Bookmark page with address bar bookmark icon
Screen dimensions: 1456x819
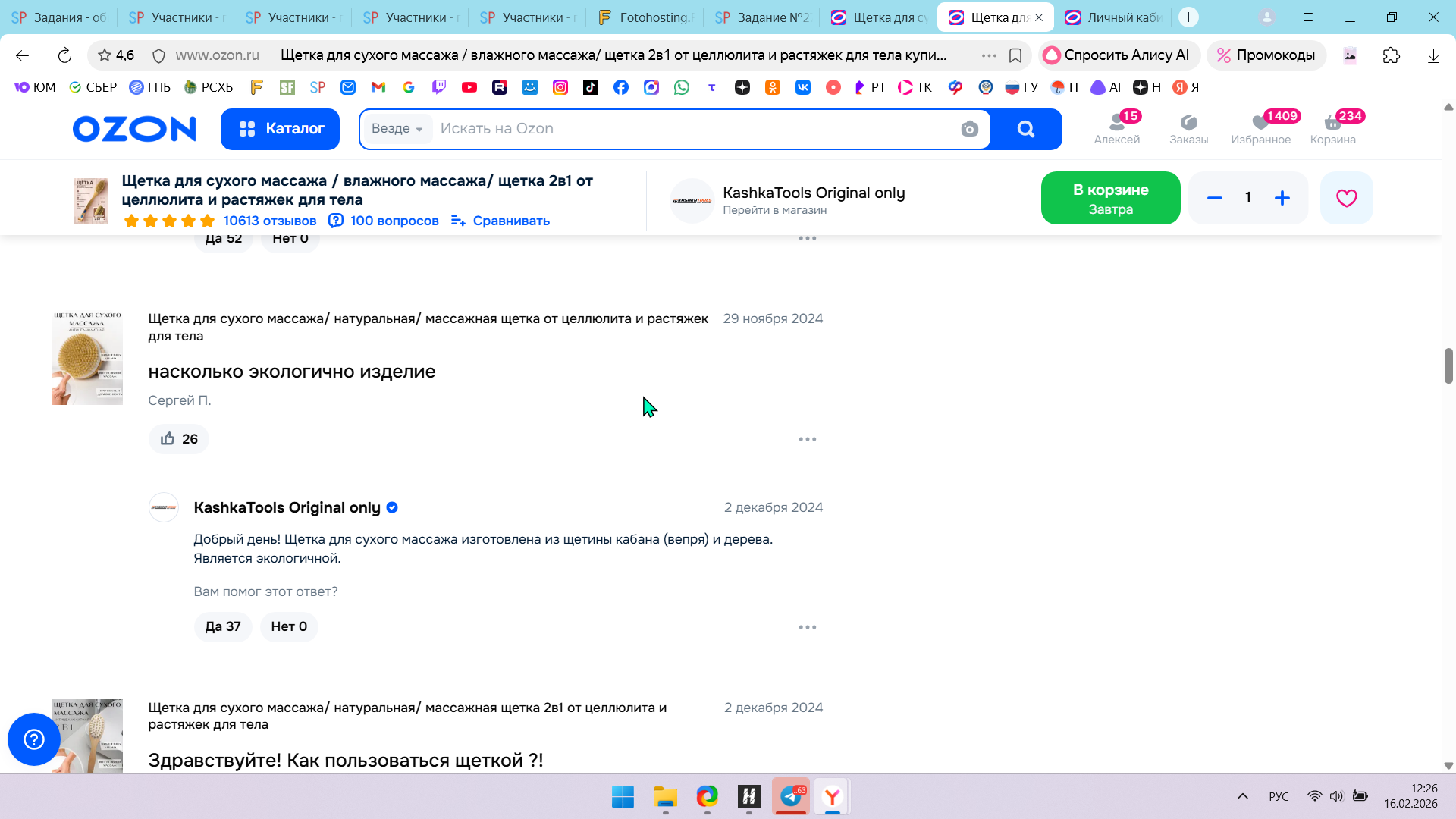pos(1015,55)
